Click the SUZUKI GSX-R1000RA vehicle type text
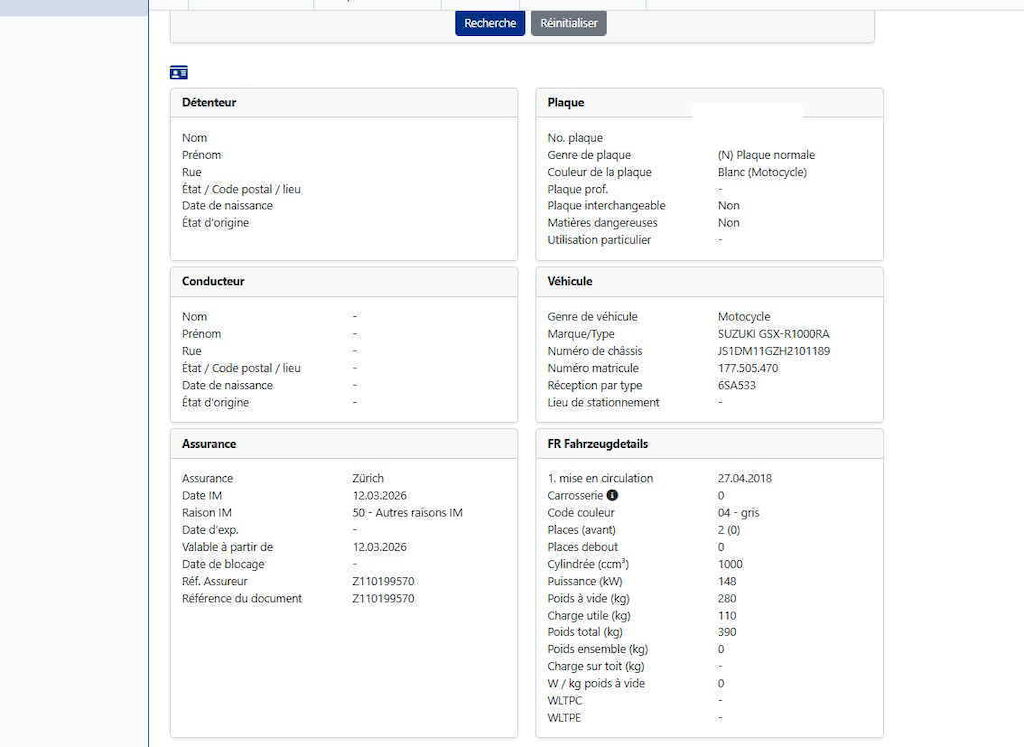1024x747 pixels. 773,334
